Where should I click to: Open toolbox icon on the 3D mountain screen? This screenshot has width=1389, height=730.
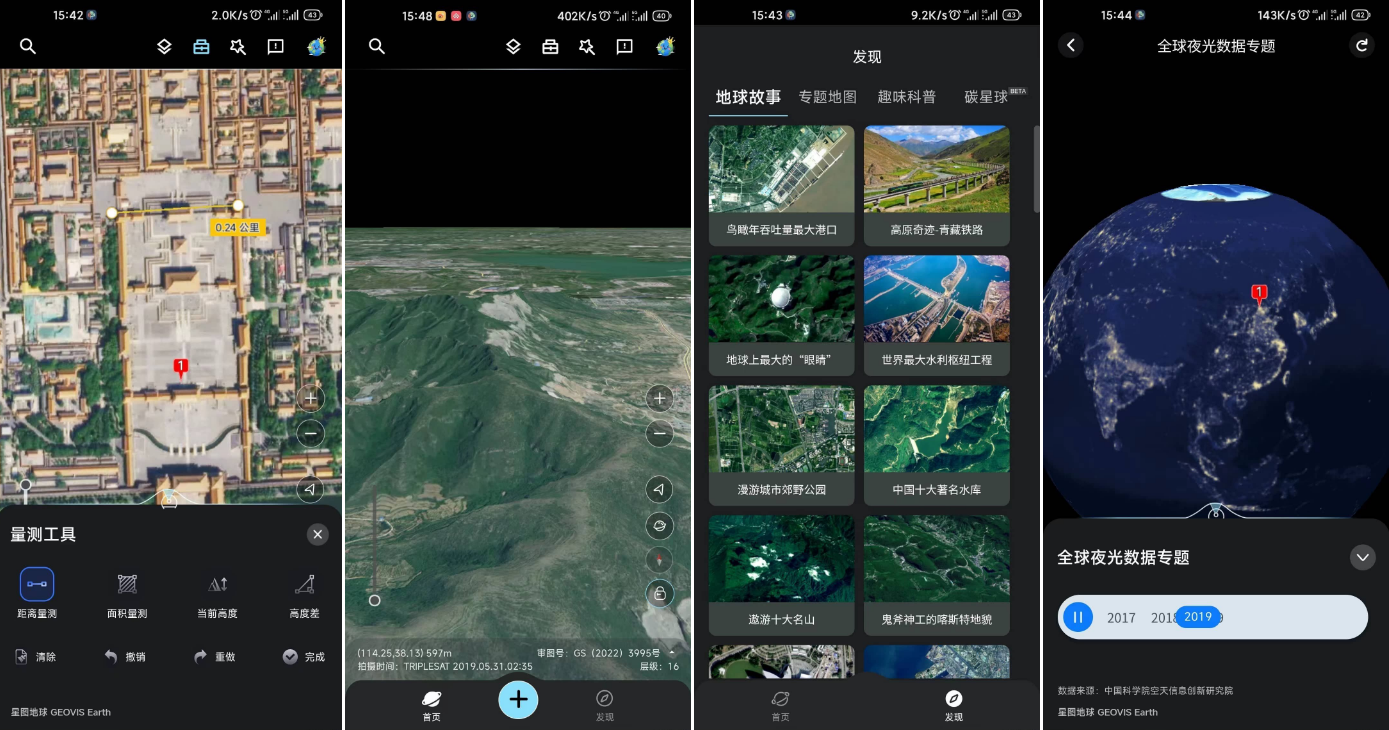point(550,46)
